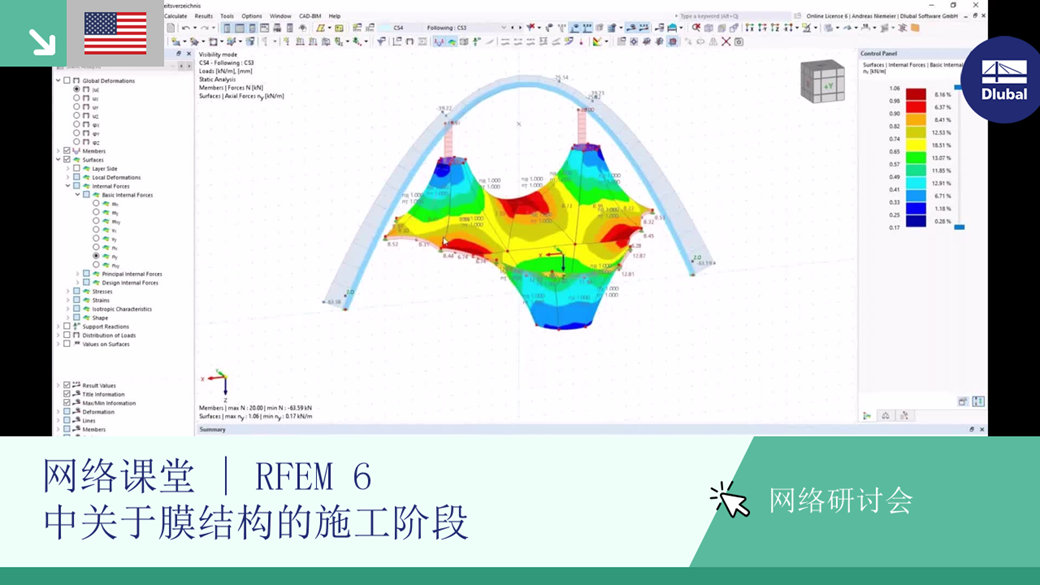Click the red X delete icon on the toolbar
Image resolution: width=1040 pixels, height=585 pixels.
726,41
